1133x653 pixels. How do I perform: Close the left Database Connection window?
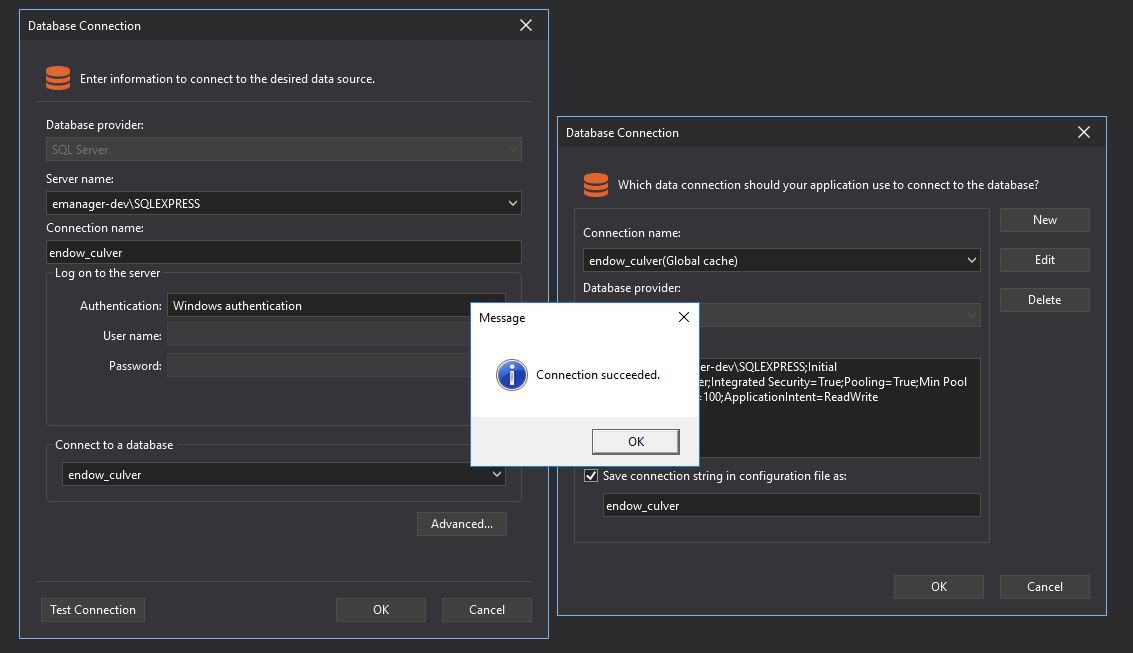[526, 26]
